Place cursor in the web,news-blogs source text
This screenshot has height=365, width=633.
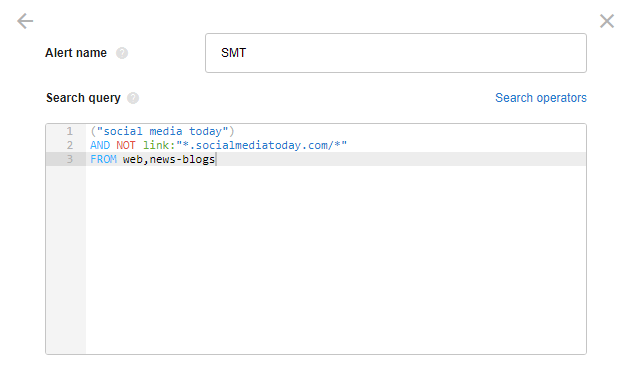pyautogui.click(x=169, y=159)
